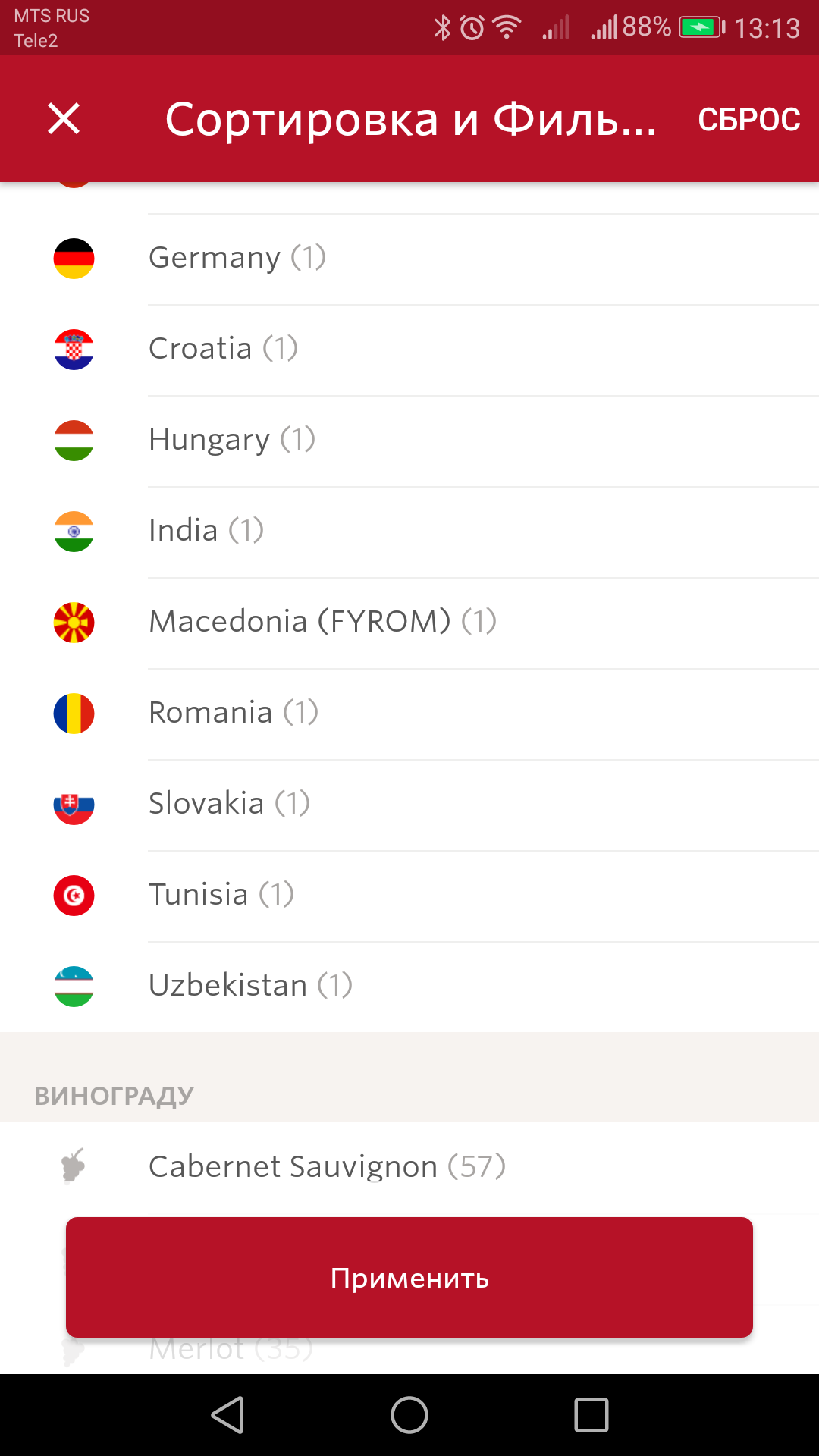Close the sort and filter screen
Viewport: 819px width, 1456px height.
point(64,119)
